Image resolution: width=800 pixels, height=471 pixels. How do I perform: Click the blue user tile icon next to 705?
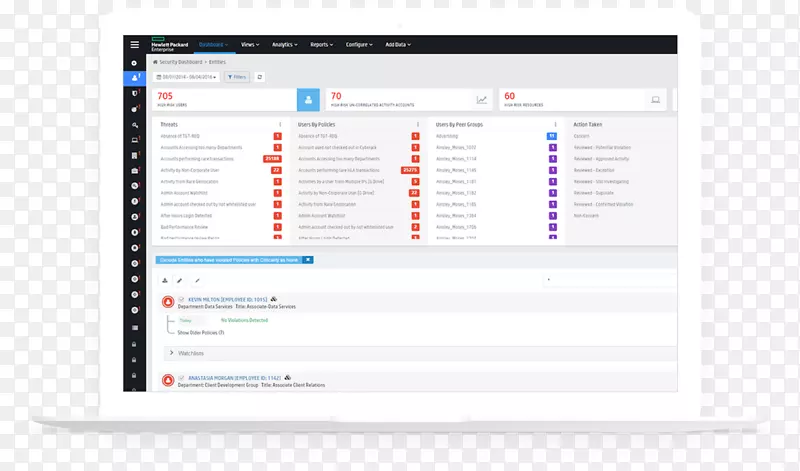point(308,100)
